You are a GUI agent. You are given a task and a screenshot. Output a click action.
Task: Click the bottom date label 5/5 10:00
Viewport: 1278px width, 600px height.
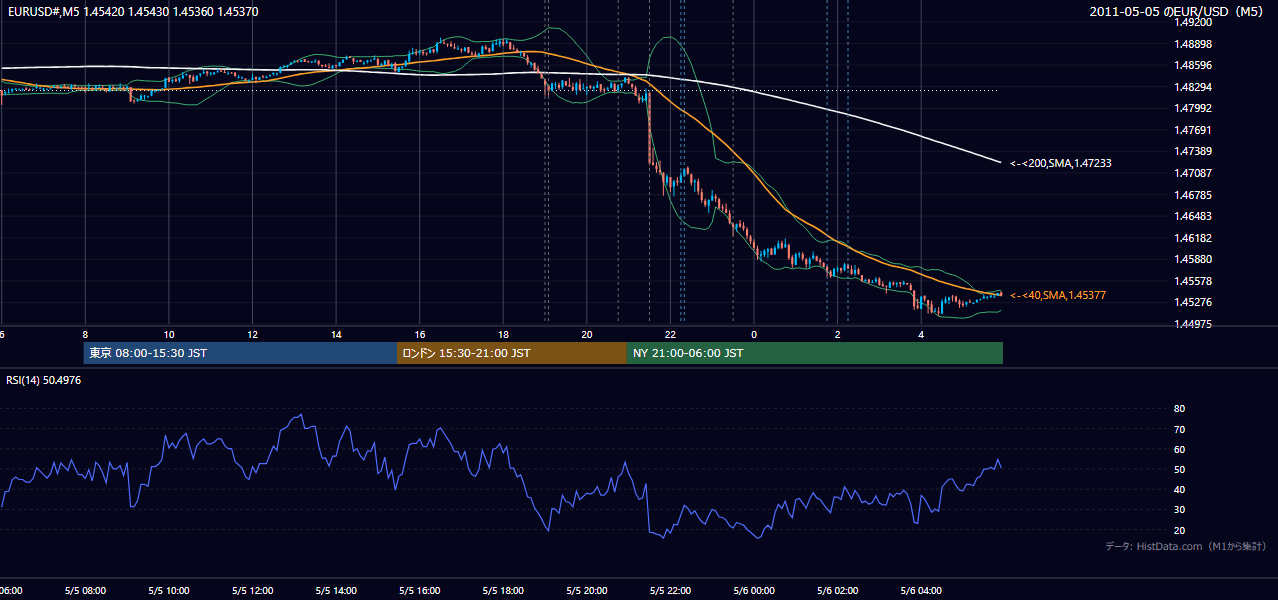point(169,591)
